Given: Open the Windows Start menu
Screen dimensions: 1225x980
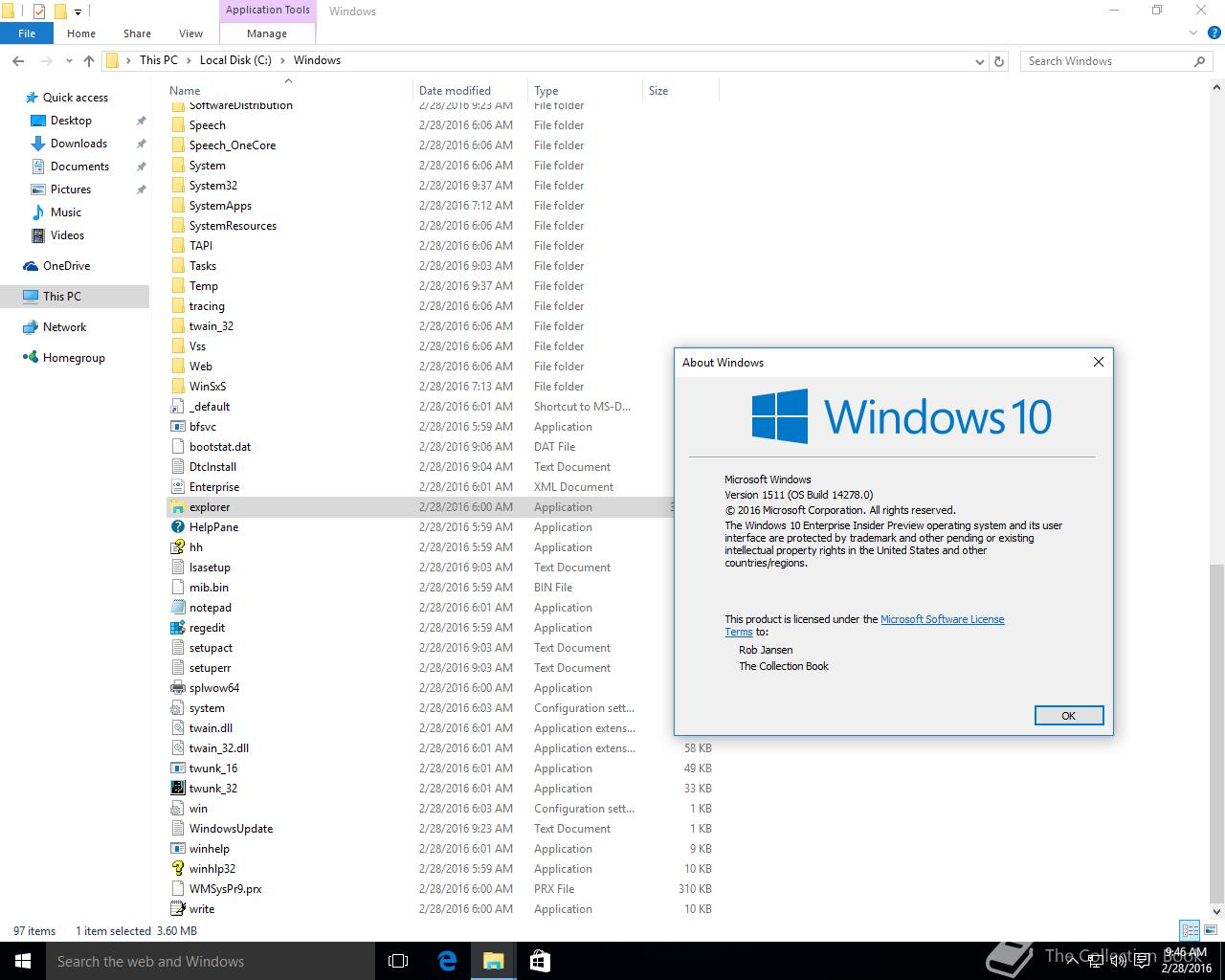Looking at the screenshot, I should click(x=23, y=961).
